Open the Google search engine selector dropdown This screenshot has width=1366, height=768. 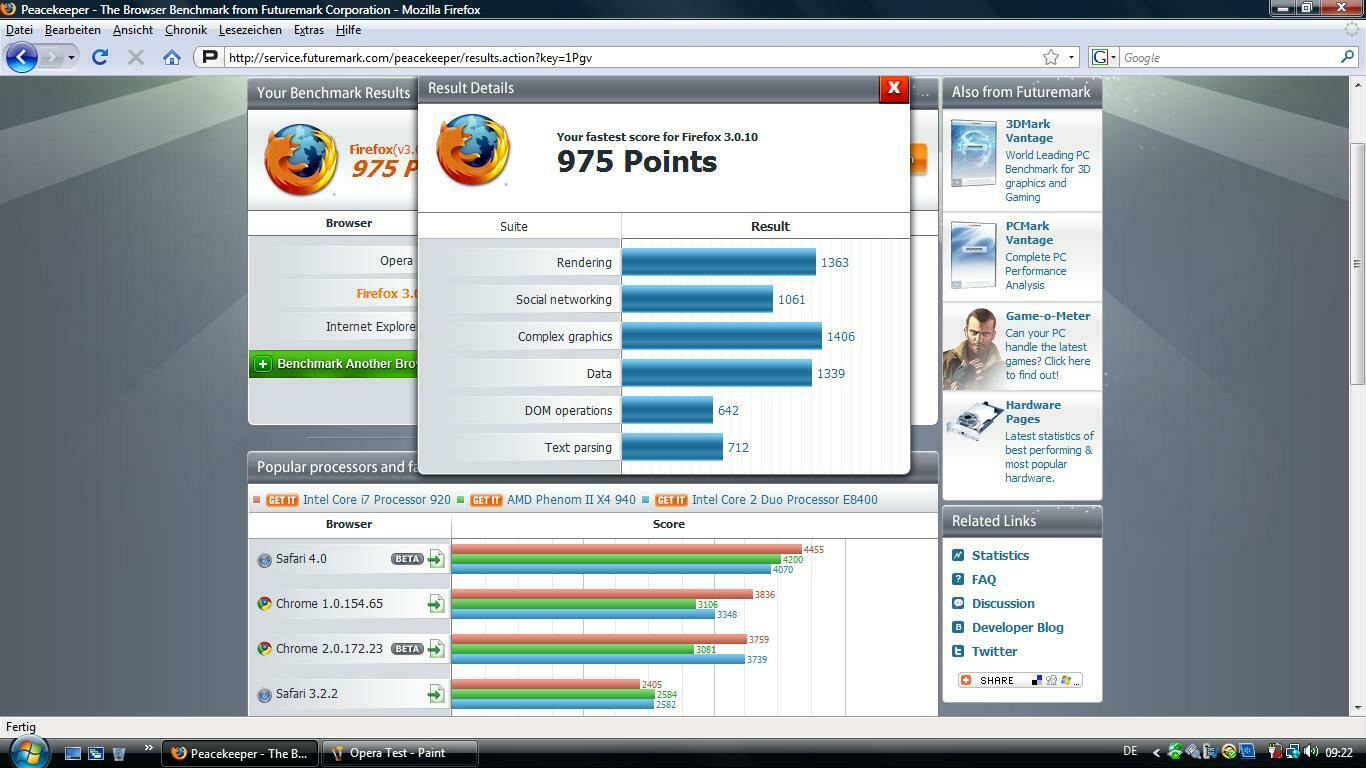click(1102, 57)
